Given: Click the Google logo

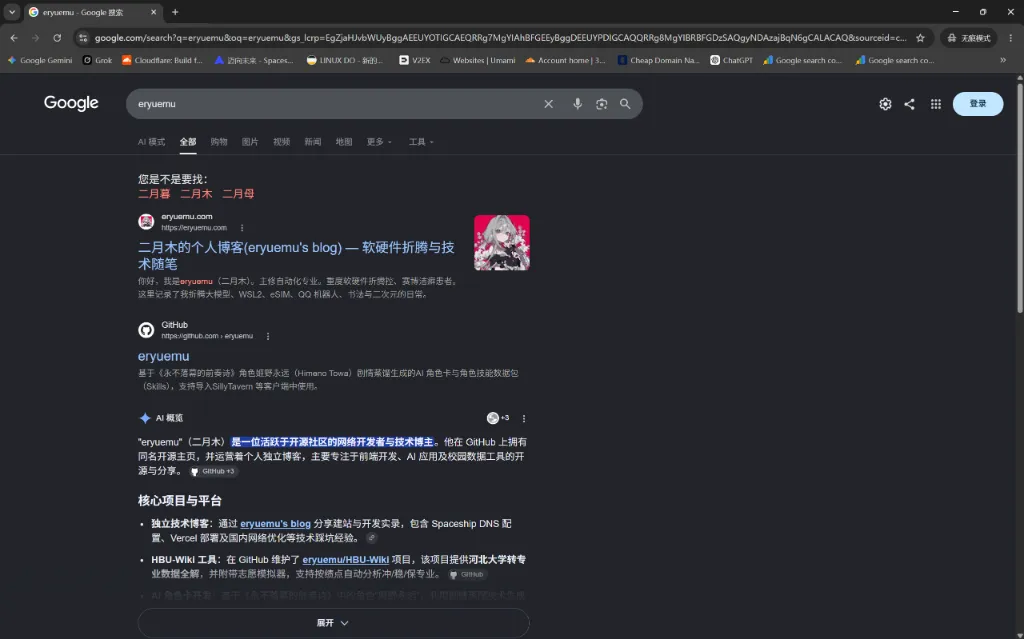Looking at the screenshot, I should [71, 103].
